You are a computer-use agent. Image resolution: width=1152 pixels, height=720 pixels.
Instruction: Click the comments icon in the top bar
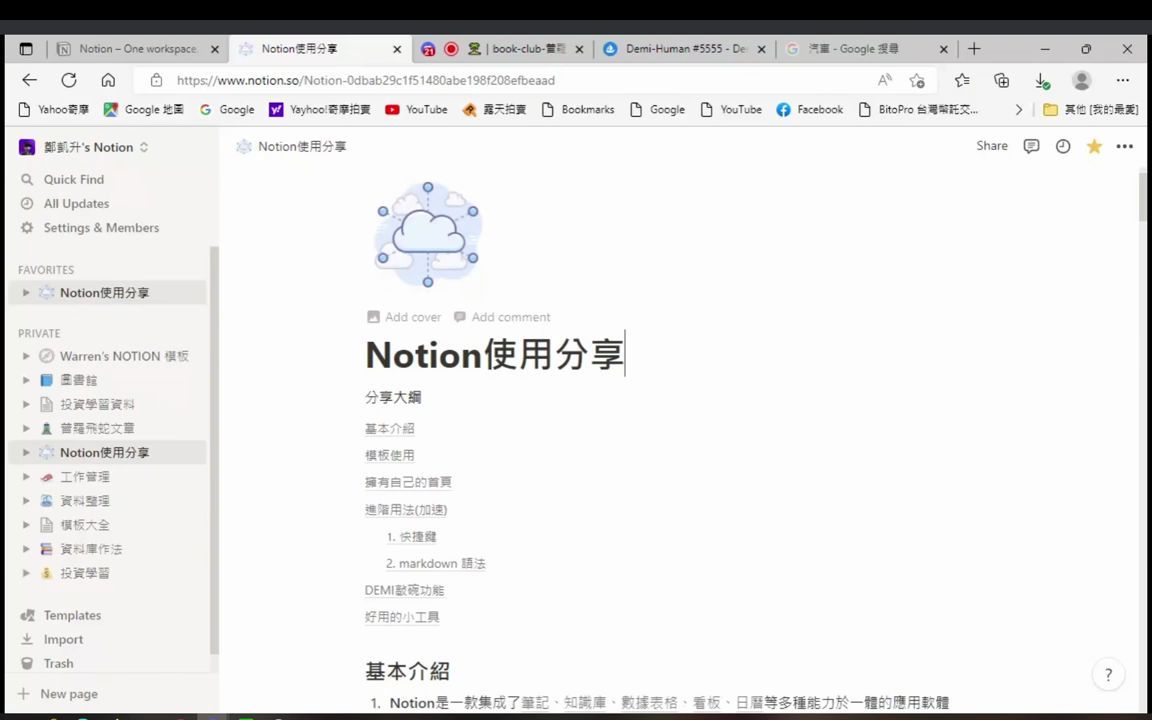pos(1031,146)
